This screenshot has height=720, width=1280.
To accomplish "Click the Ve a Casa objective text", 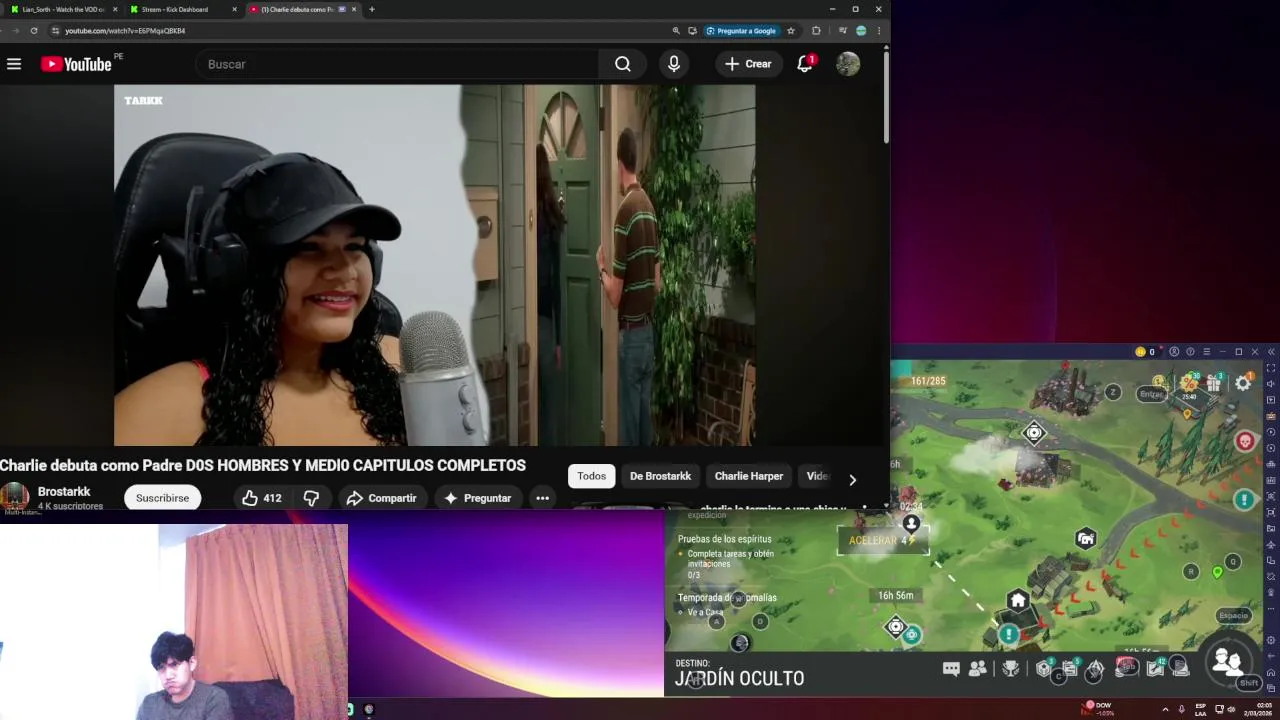I will (705, 612).
